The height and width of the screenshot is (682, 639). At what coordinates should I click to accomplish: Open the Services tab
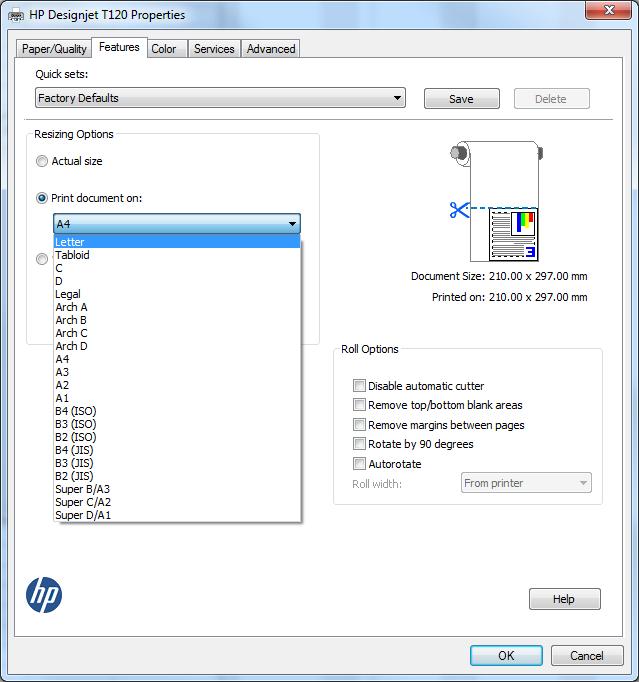(214, 49)
